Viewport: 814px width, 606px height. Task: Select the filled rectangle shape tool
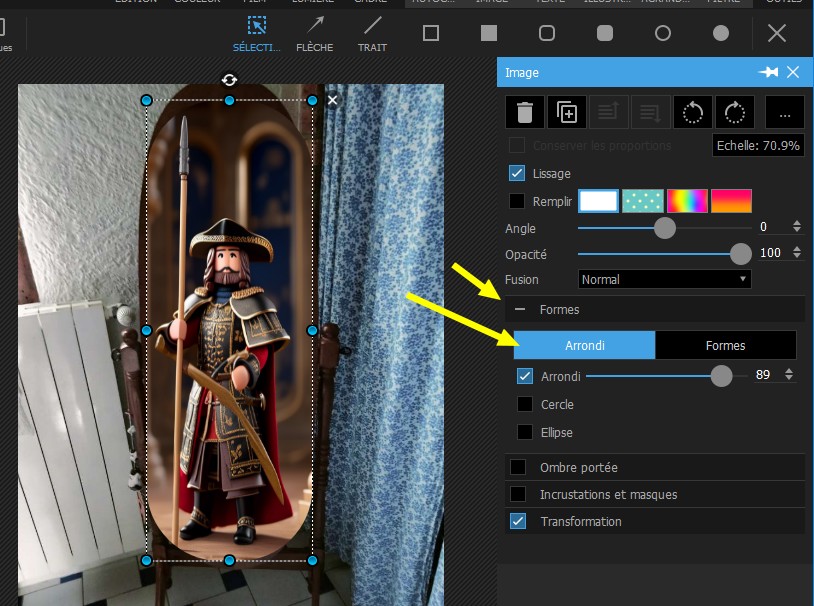[489, 33]
